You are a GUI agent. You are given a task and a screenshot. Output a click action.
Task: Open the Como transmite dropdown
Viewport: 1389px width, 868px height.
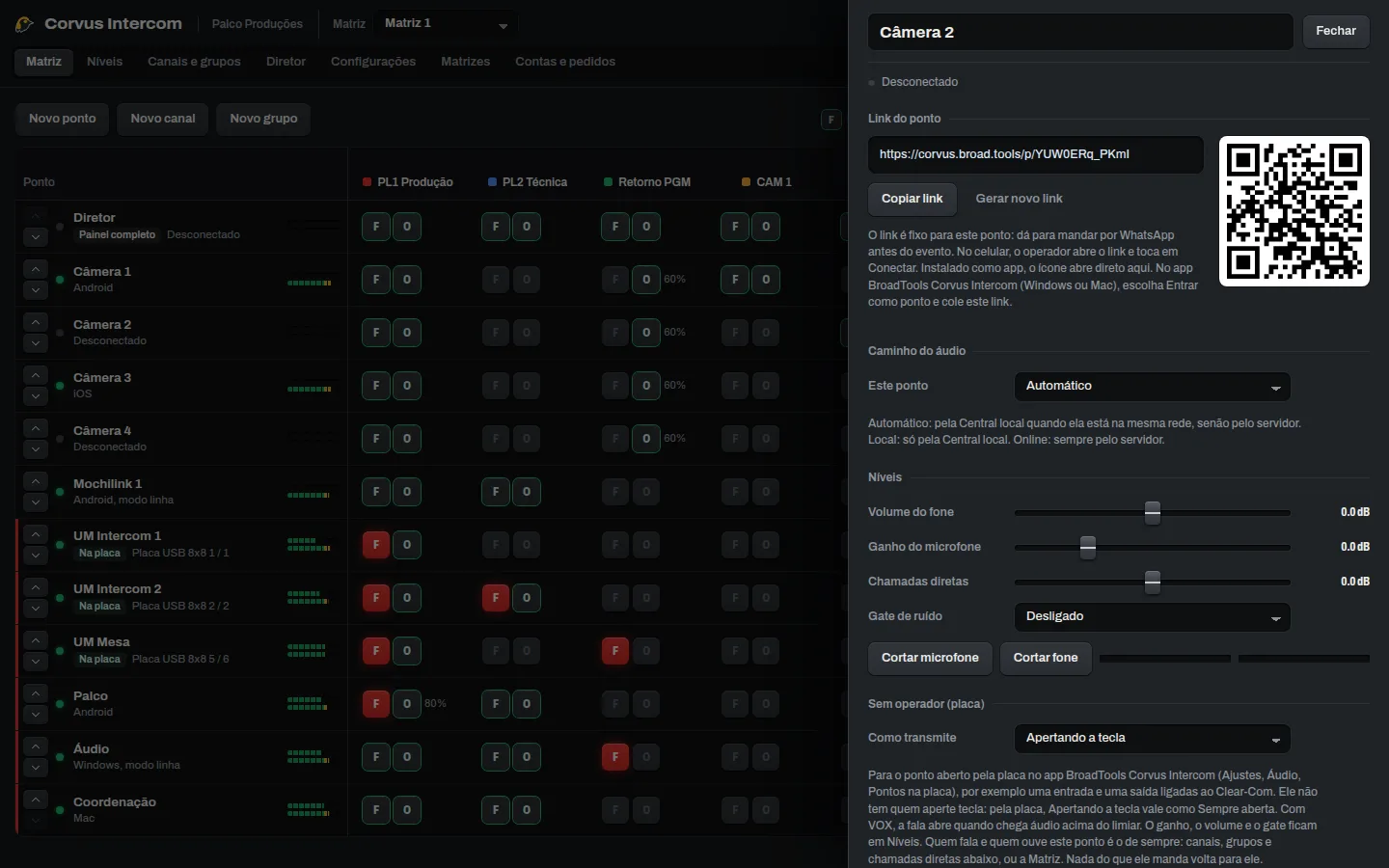(1152, 738)
